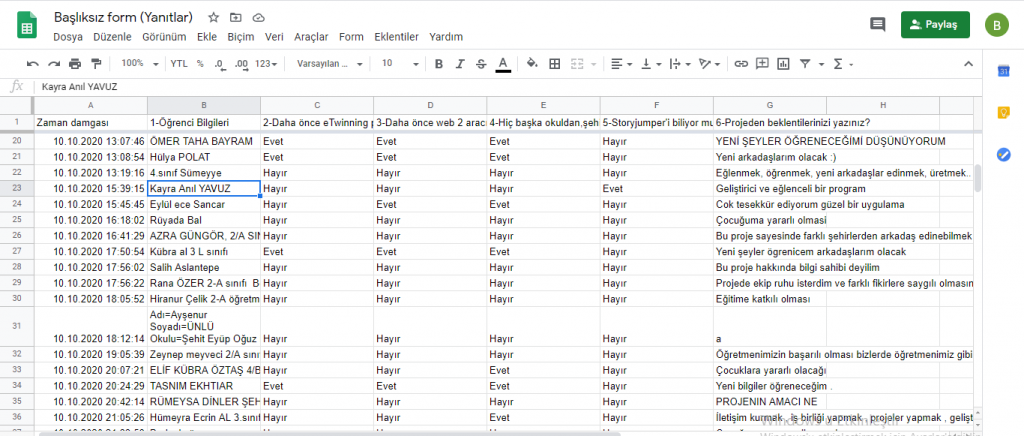
Task: Click the undo arrow in the toolbar
Action: pos(33,63)
